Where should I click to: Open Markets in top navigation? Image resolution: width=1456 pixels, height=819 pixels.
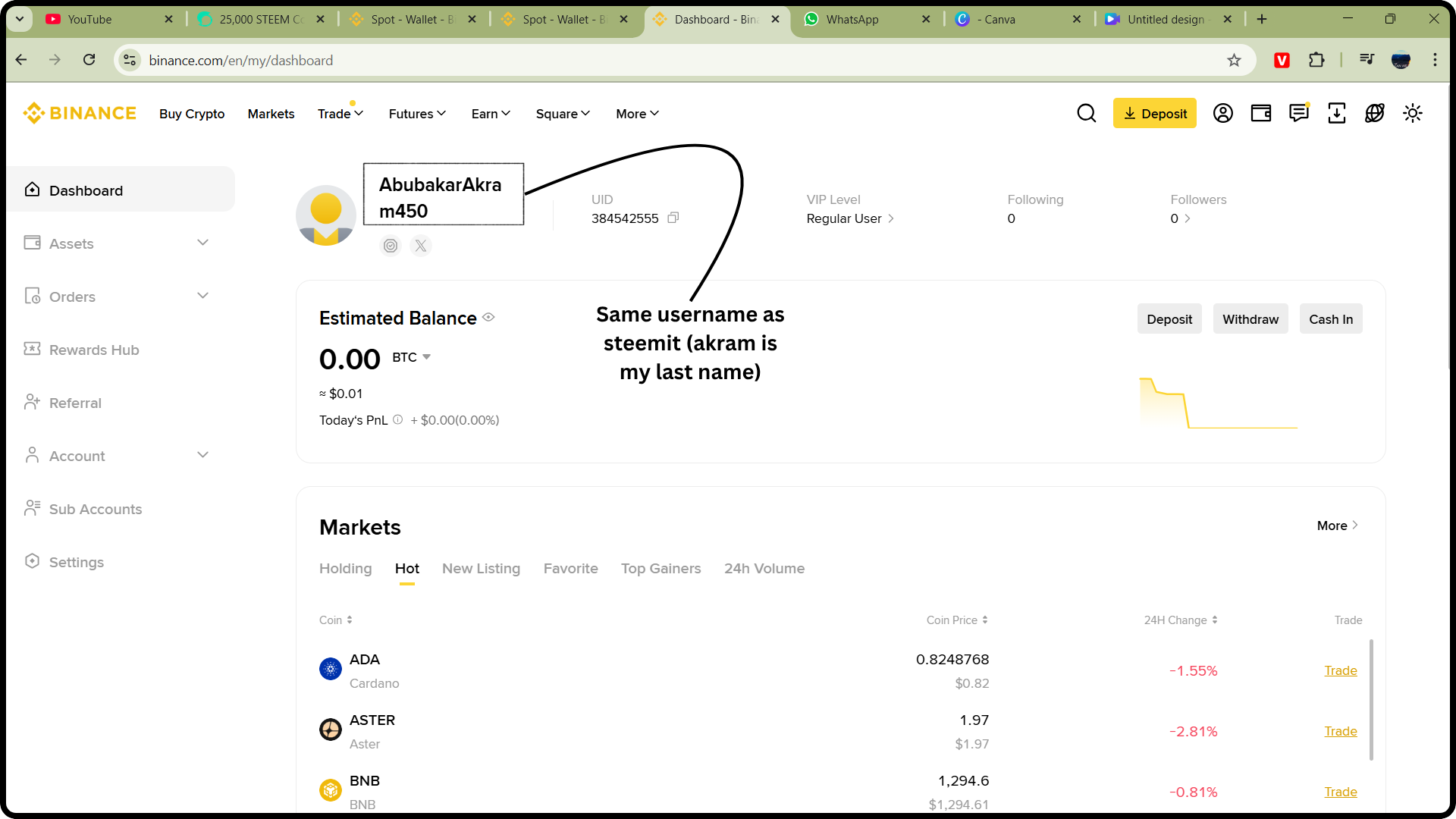[271, 114]
